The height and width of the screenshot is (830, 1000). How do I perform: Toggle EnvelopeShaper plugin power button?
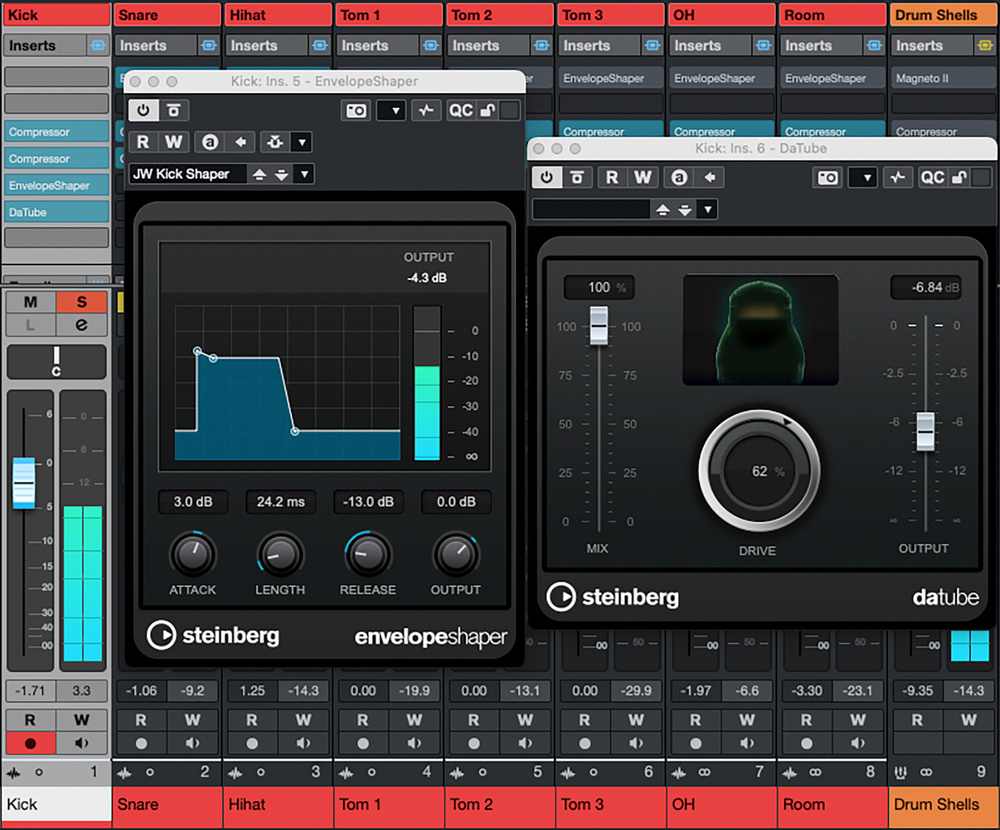point(143,110)
